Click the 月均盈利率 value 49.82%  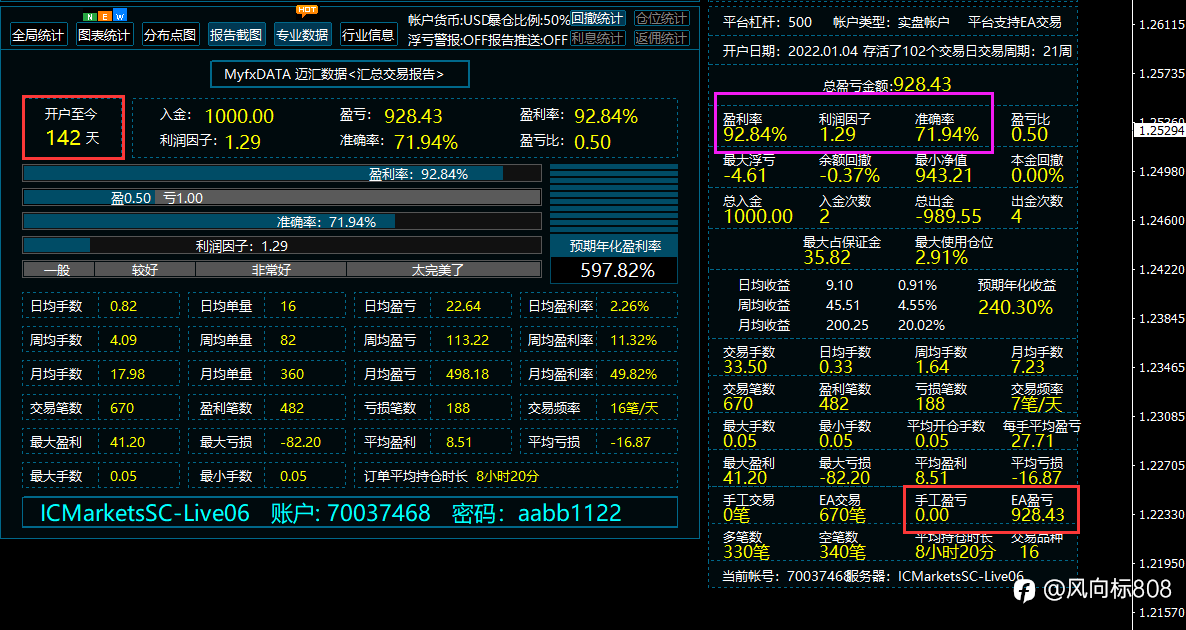(633, 374)
